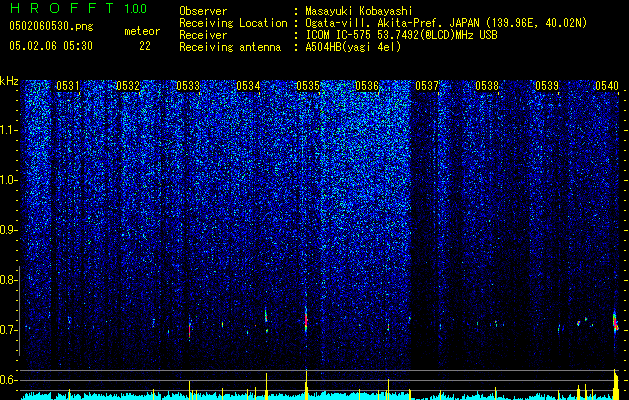
Task: Select the file name 0502060530.png
Action: 51,27
